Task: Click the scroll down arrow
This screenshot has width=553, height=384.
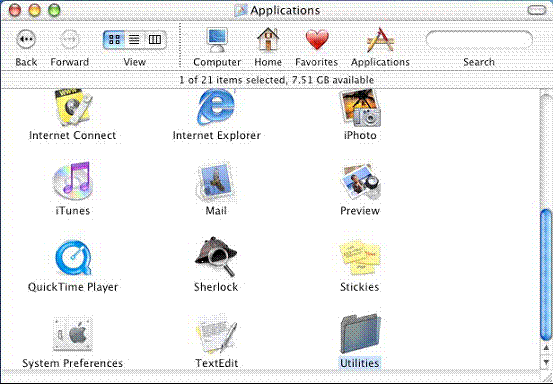Action: coord(546,362)
